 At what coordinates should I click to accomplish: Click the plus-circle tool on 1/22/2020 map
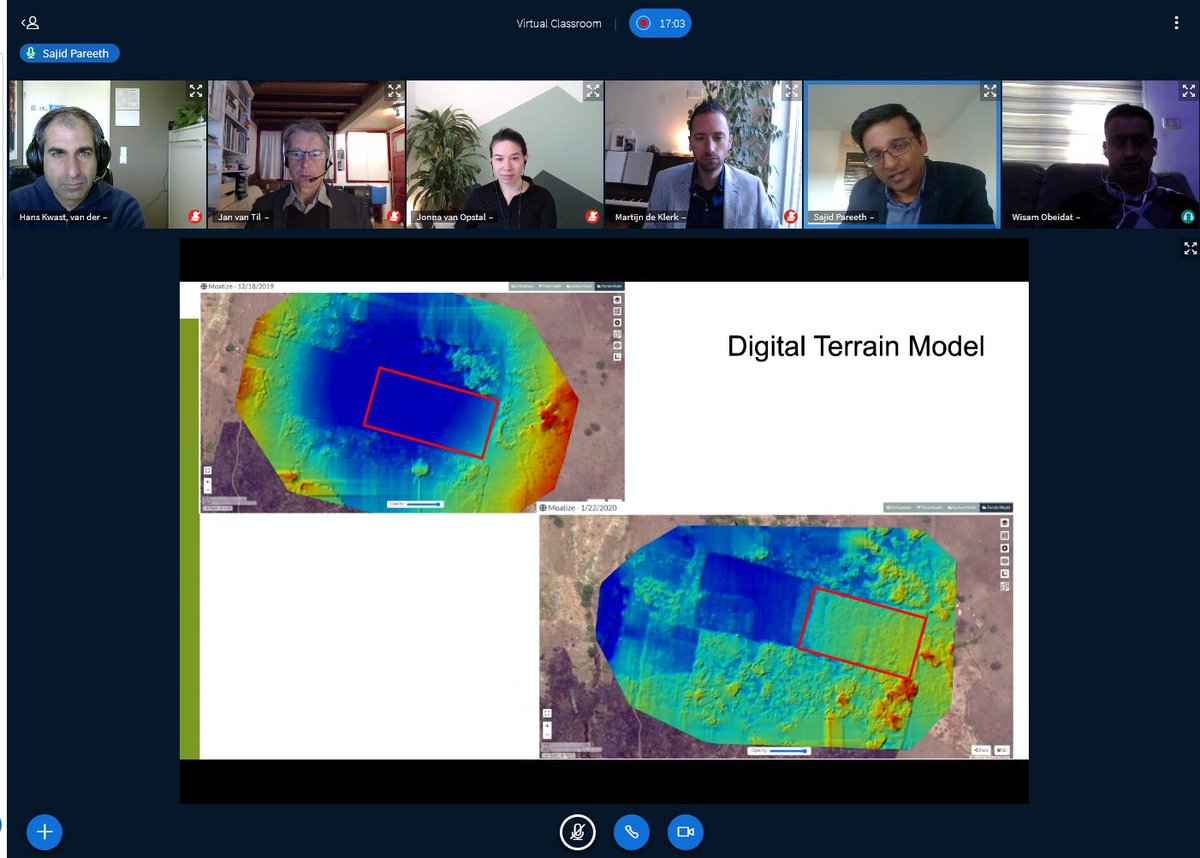coord(1005,548)
